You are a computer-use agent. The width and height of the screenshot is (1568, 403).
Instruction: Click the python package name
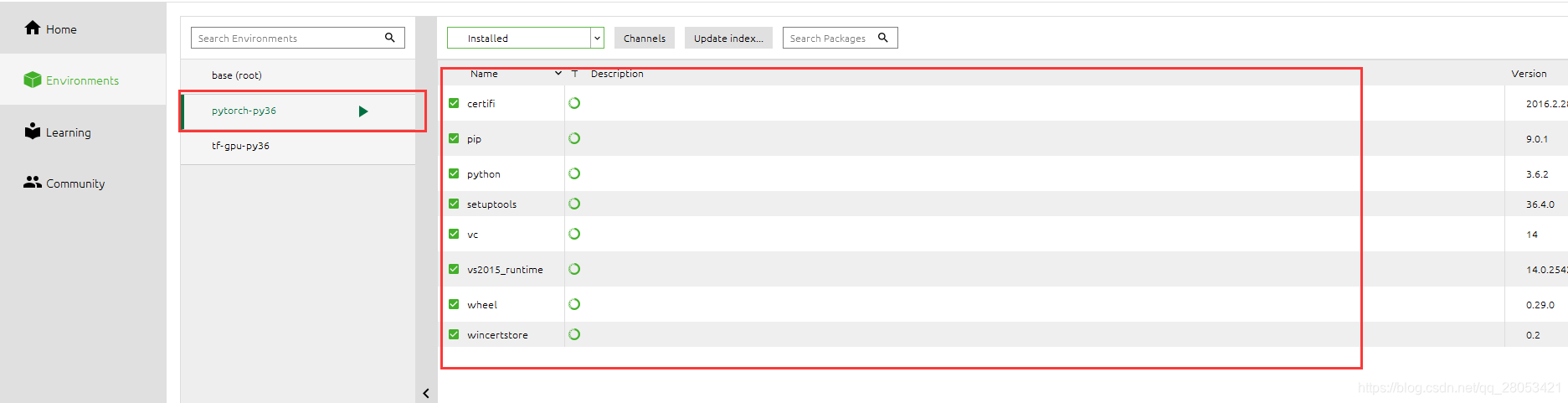click(x=484, y=174)
